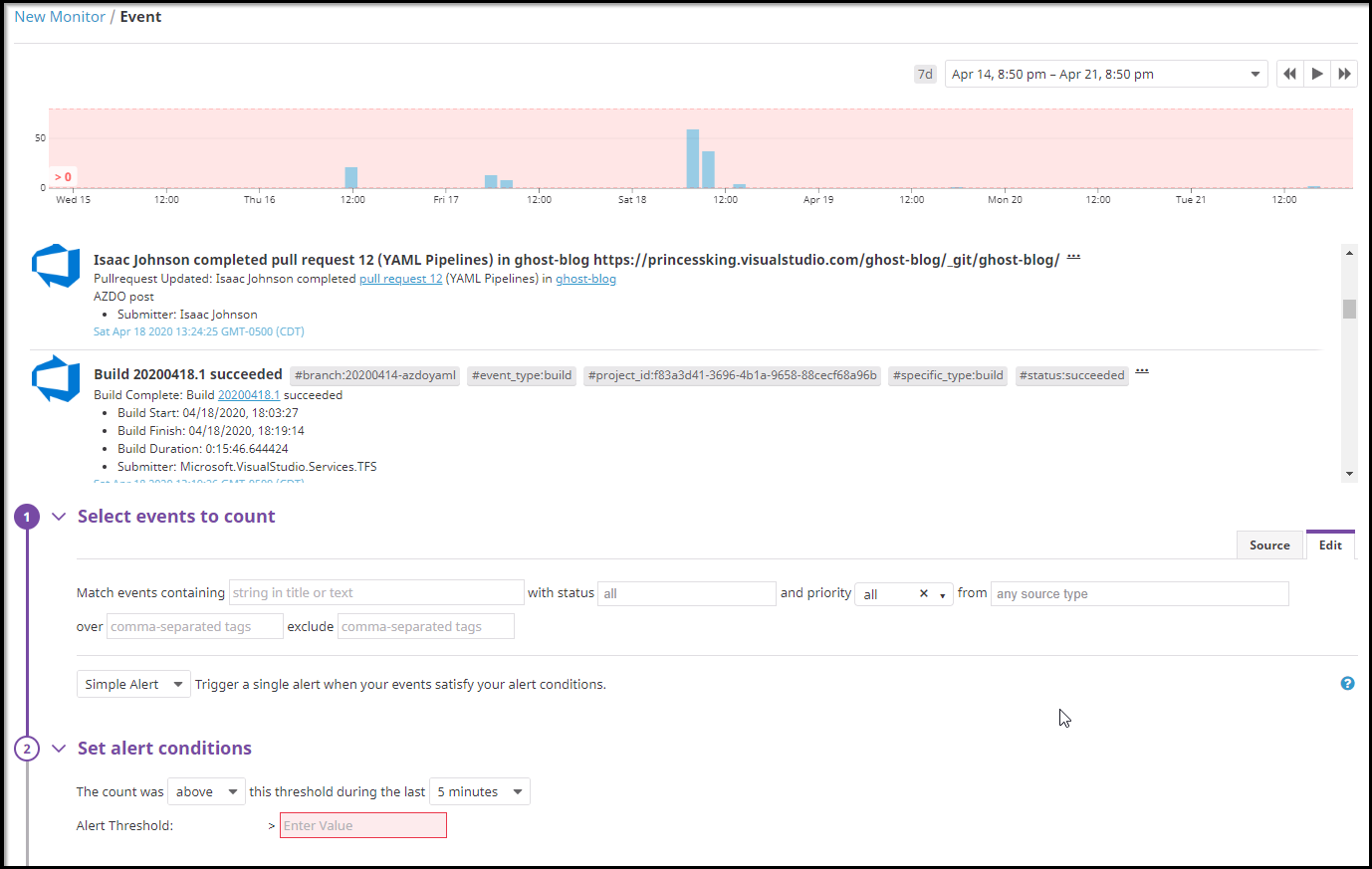
Task: Collapse the Set alert conditions section
Action: 59,749
